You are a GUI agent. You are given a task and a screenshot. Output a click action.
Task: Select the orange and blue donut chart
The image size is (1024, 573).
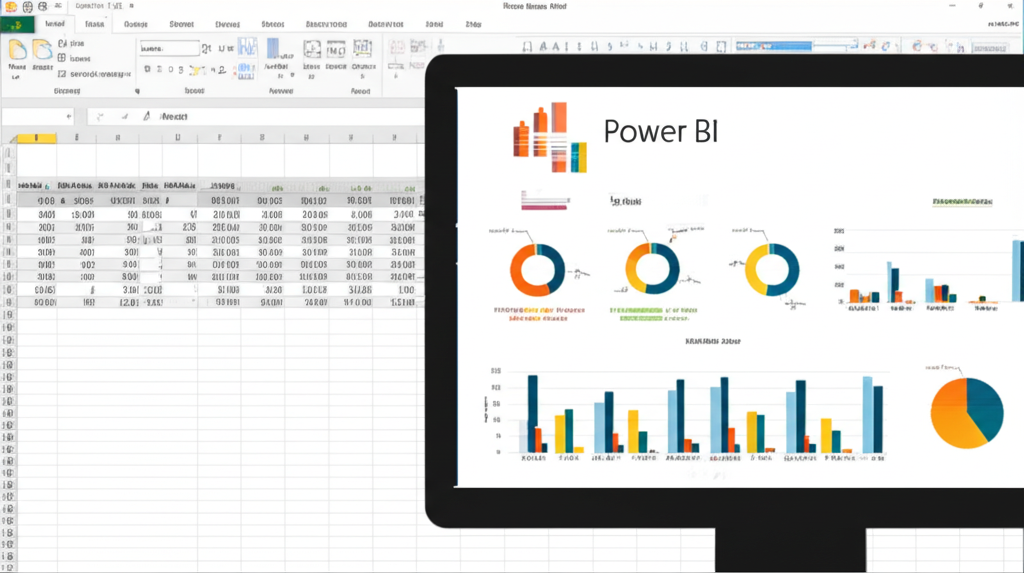point(537,269)
